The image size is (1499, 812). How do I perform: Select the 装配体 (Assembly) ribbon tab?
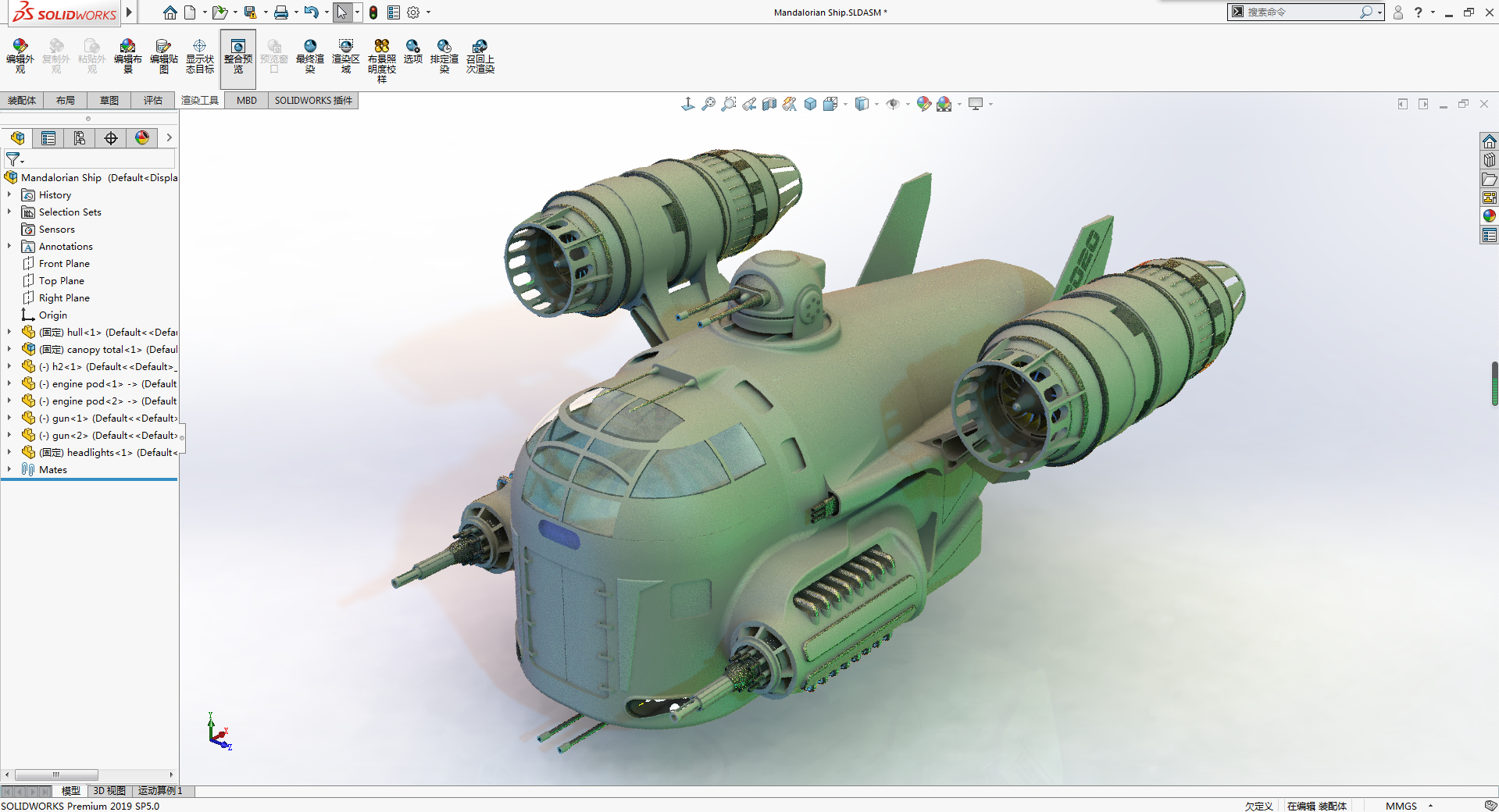point(22,100)
